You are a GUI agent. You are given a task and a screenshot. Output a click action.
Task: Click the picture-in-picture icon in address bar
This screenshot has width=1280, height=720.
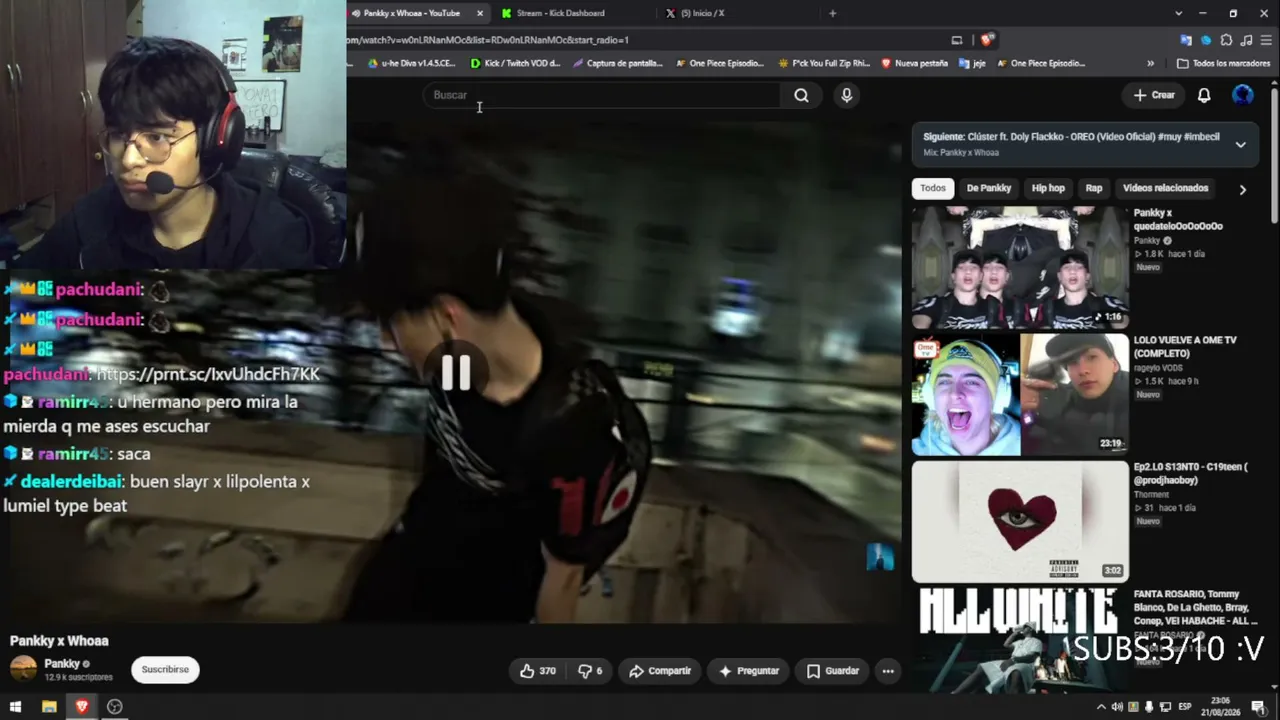point(957,40)
